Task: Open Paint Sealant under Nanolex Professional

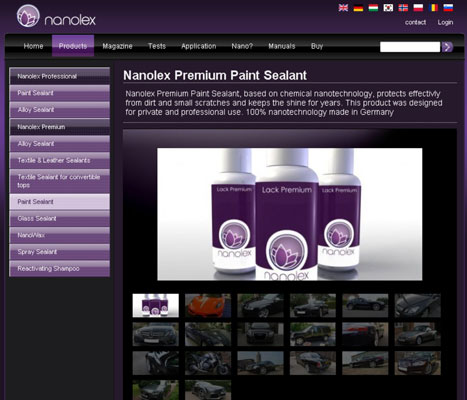Action: (x=60, y=93)
